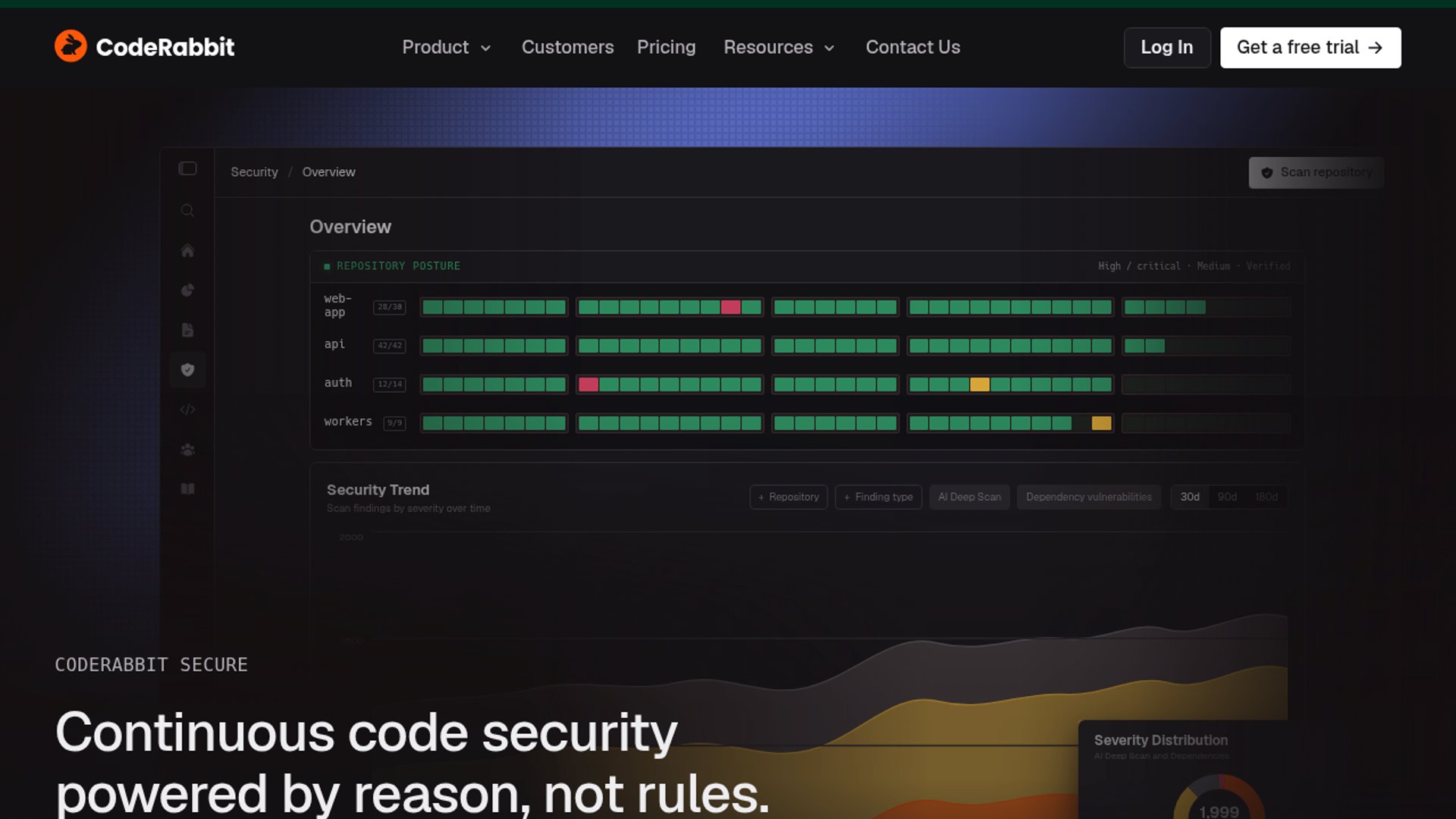1456x819 pixels.
Task: Select the shield security sidebar icon
Action: click(187, 370)
